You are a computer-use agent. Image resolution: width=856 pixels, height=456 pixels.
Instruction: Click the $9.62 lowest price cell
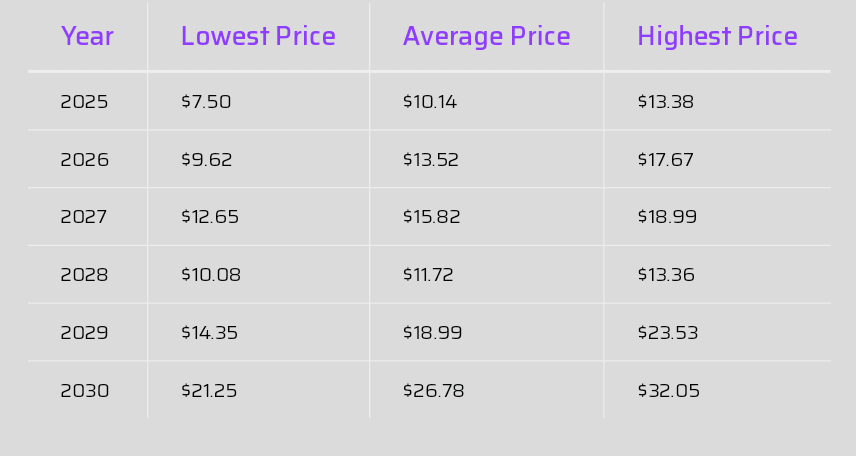(207, 160)
